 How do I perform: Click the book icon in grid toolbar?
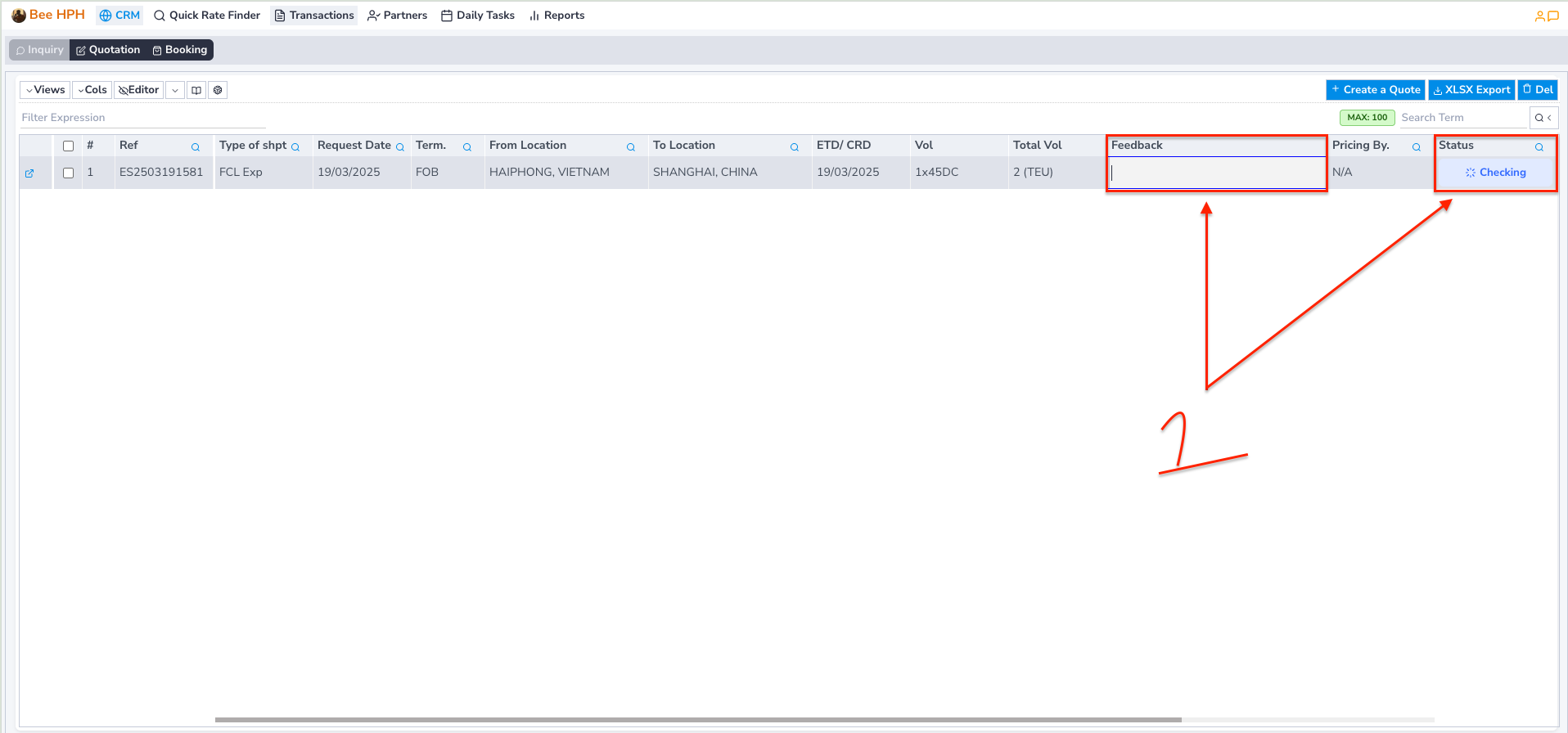tap(196, 90)
